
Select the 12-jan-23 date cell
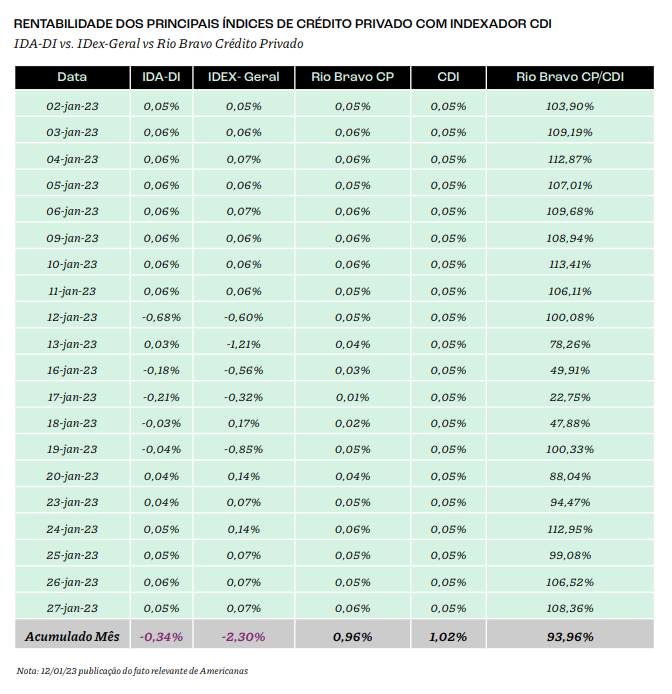click(72, 317)
